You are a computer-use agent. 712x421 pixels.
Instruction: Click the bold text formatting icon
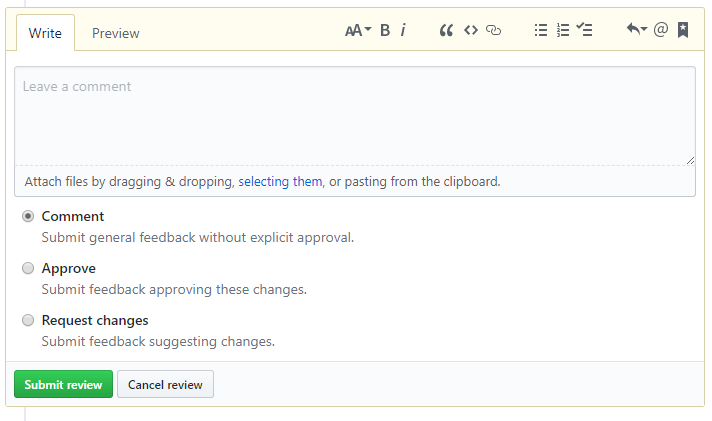[x=385, y=30]
